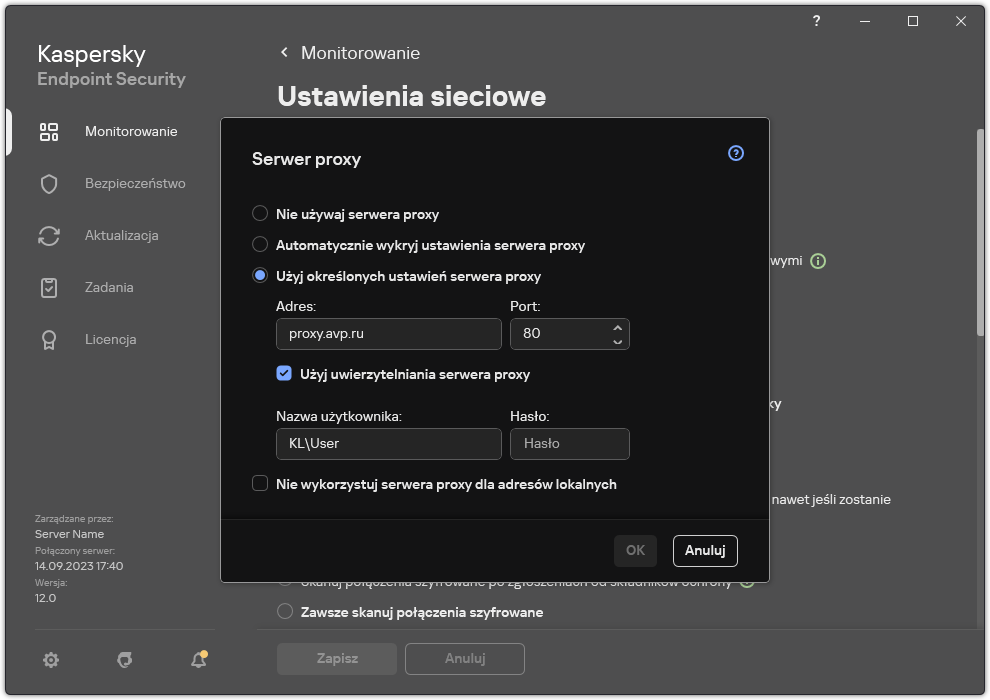Select 'Automatycznie wykryj ustawienia serwera proxy'
The width and height of the screenshot is (990, 700).
tap(260, 245)
